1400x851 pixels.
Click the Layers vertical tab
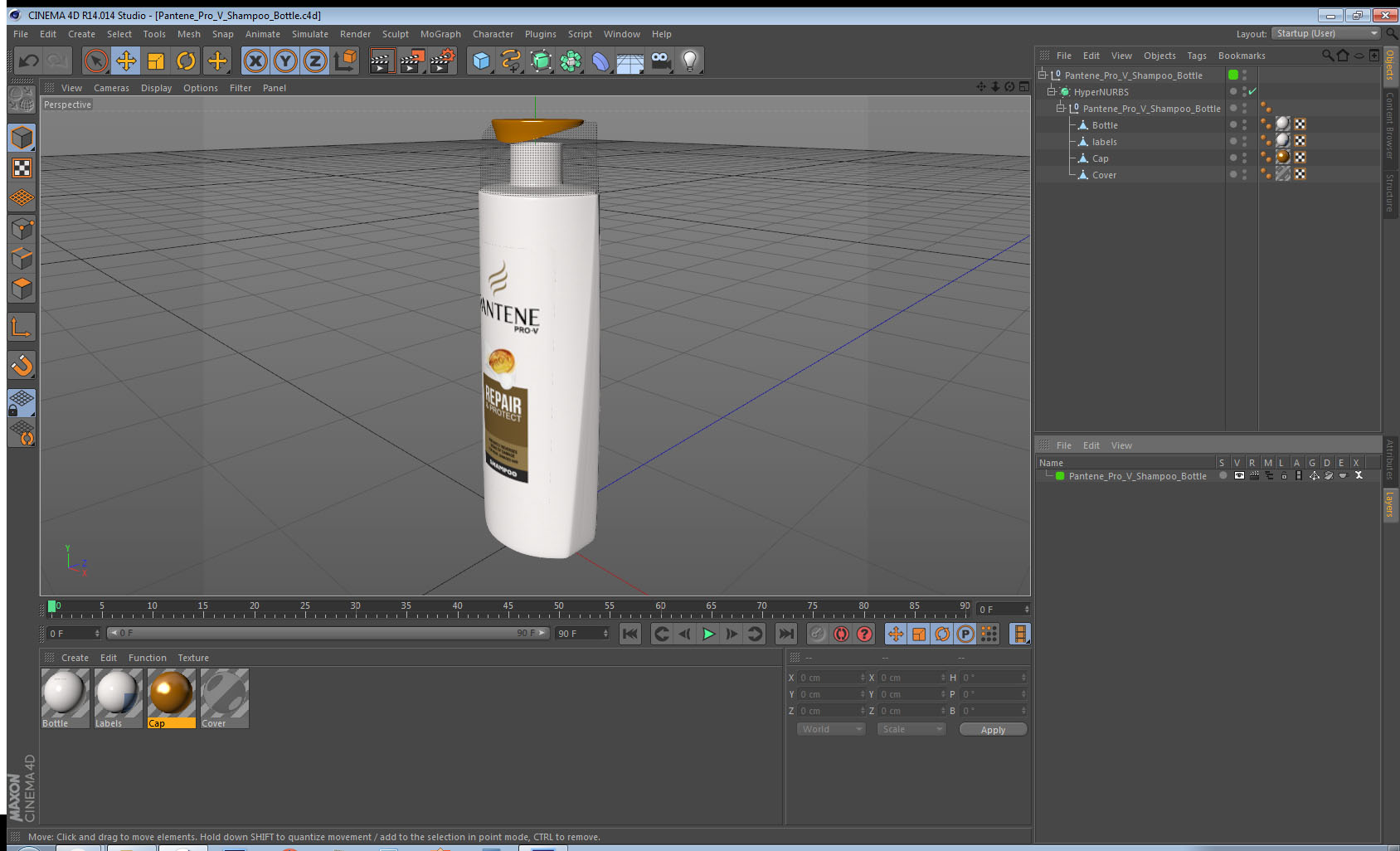[1391, 503]
